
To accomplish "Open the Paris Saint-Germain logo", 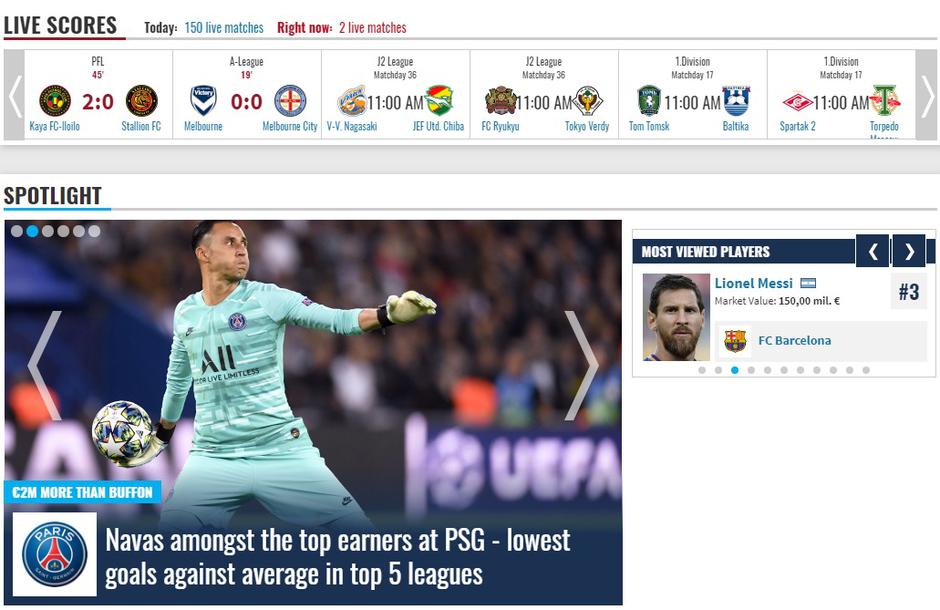I will click(55, 554).
